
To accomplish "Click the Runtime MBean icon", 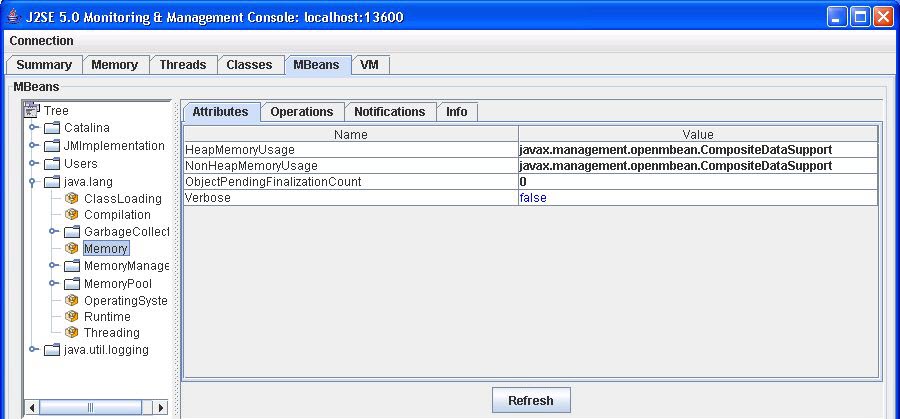I will click(72, 317).
